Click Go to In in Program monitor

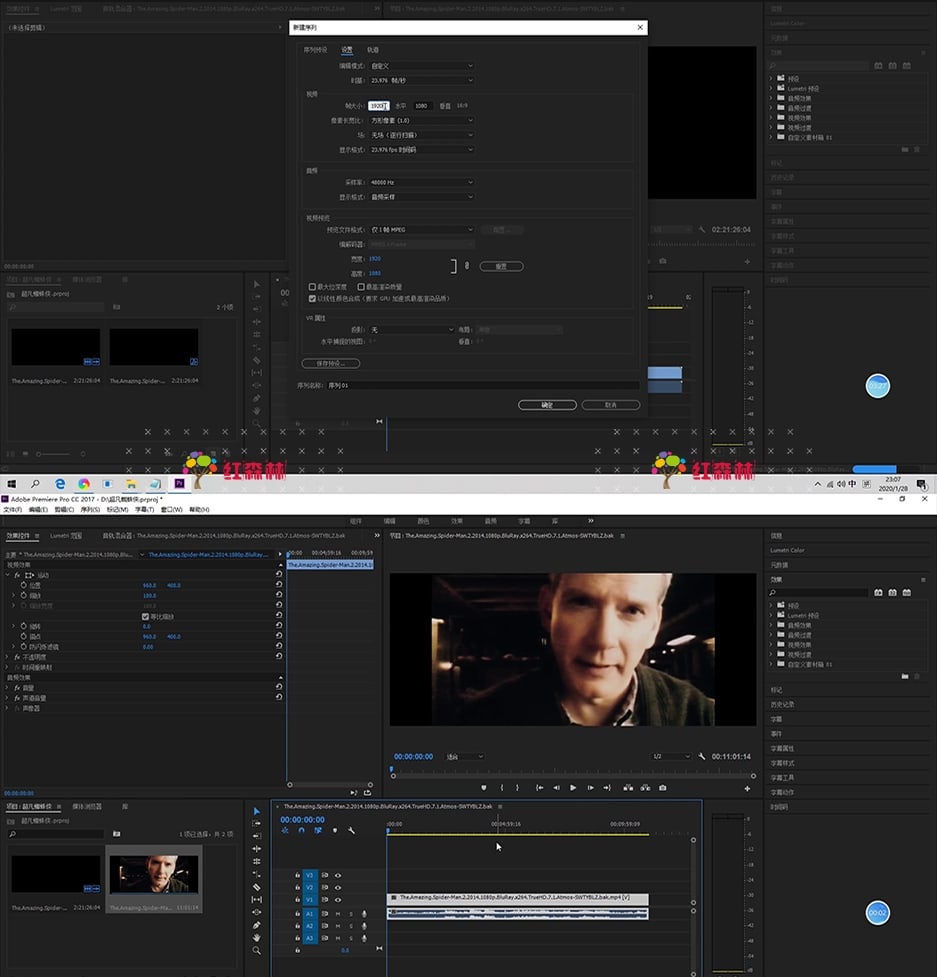coord(540,788)
